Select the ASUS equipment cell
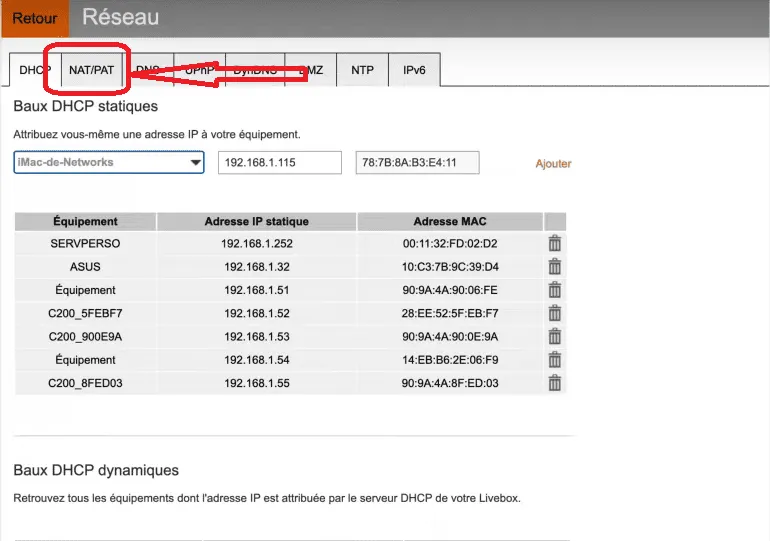 (x=85, y=267)
